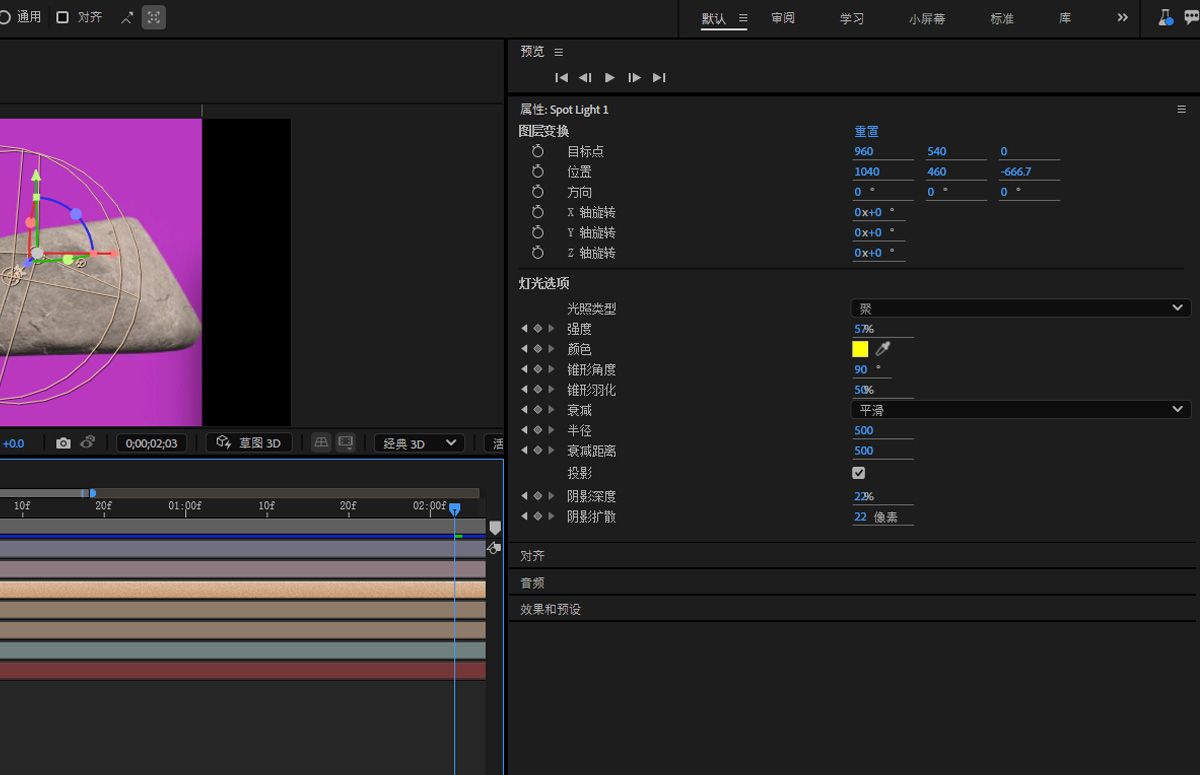
Task: Click the play button in the preview panel
Action: click(610, 78)
